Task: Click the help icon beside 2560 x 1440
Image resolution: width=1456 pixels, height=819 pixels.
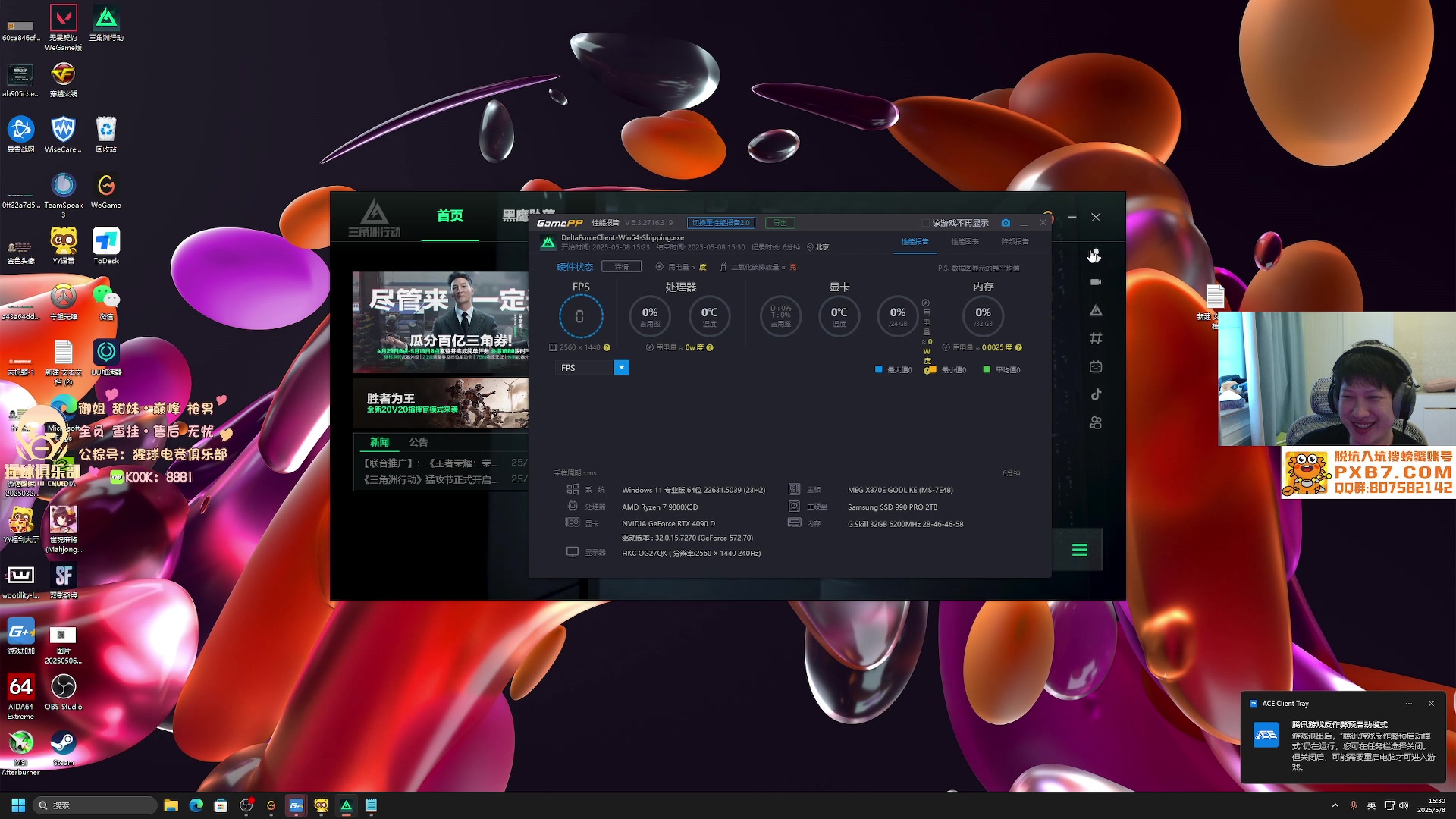Action: [x=607, y=348]
